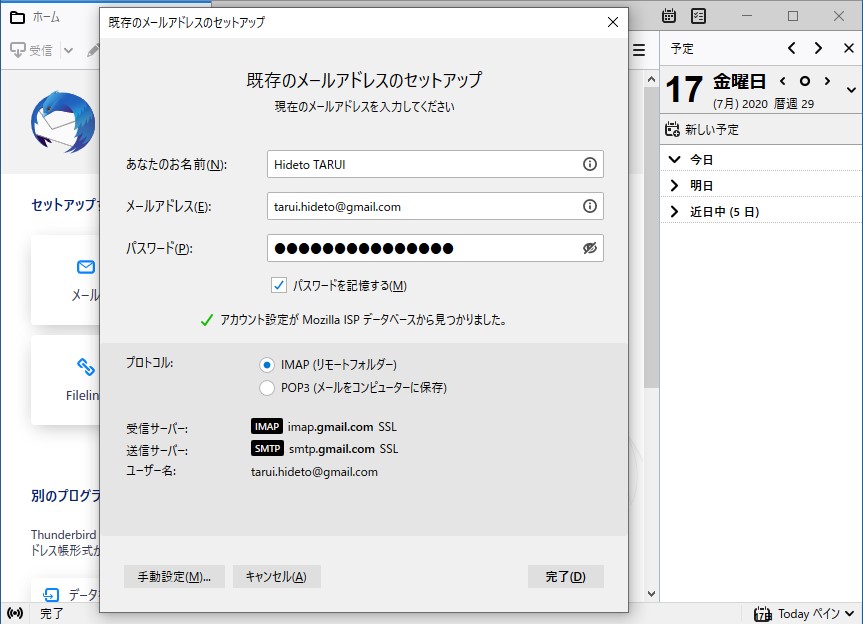Screen dimensions: 863x624
Task: Open the Calendar tab icon
Action: pyautogui.click(x=668, y=16)
